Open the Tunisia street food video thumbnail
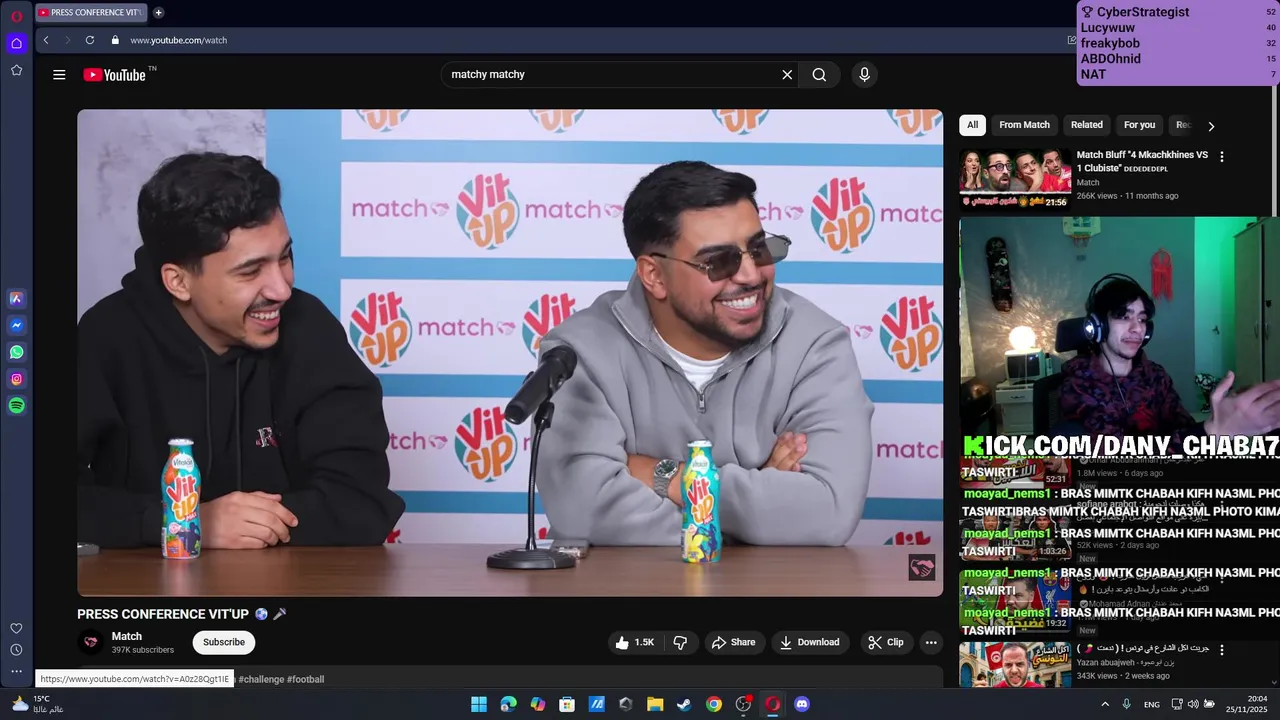This screenshot has height=720, width=1280. click(x=1014, y=665)
